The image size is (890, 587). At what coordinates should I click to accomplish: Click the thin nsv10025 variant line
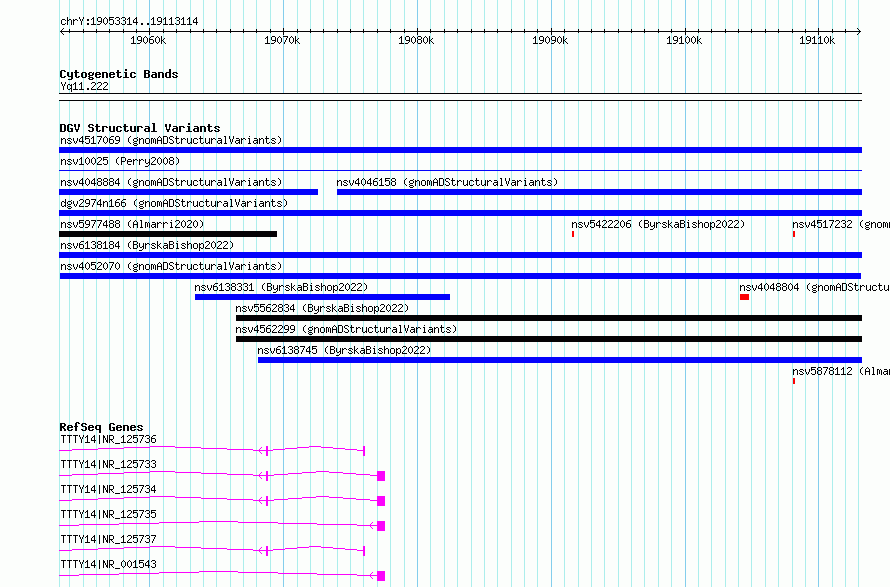(460, 170)
